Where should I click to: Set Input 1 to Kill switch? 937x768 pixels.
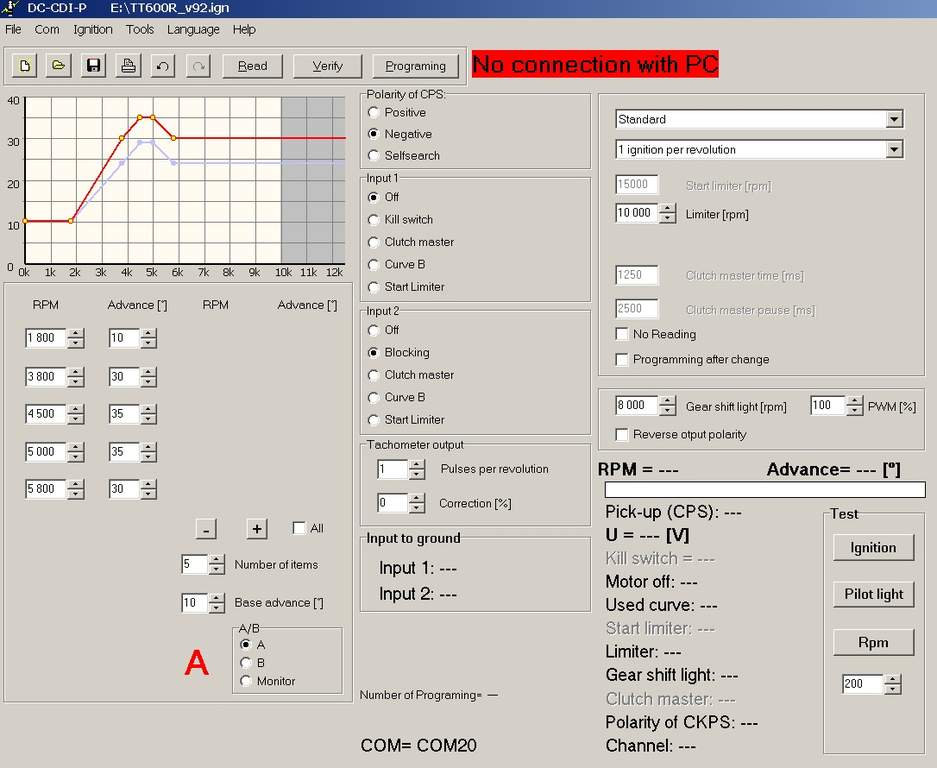click(x=374, y=219)
